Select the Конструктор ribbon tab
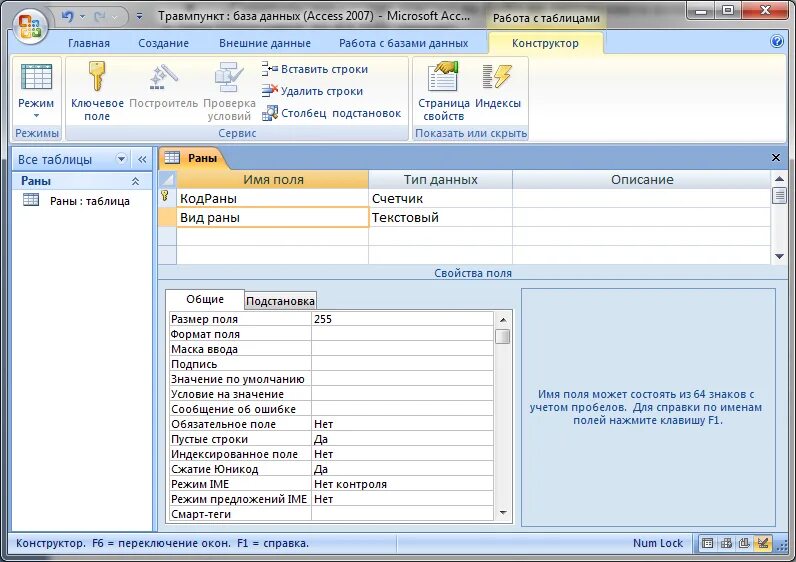The image size is (796, 562). click(545, 43)
